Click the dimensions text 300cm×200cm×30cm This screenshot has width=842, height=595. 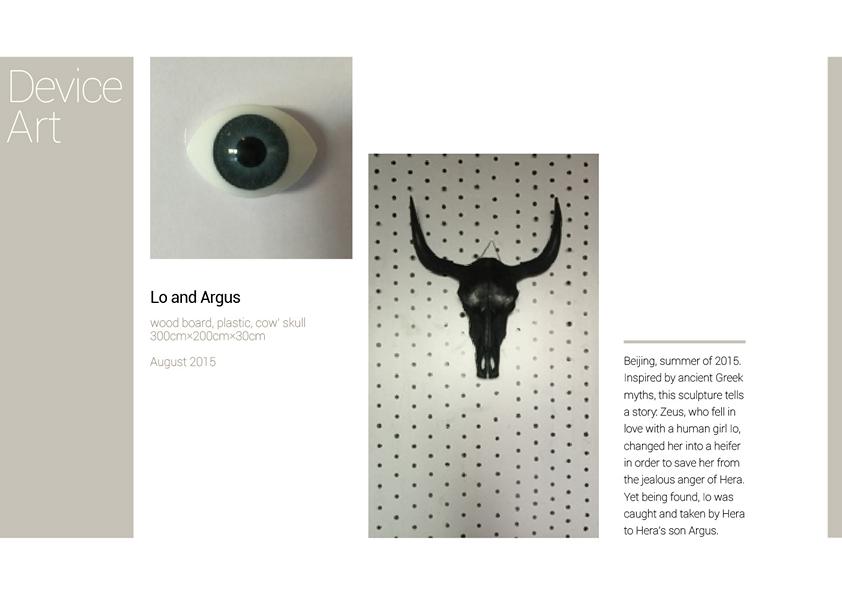(x=208, y=336)
